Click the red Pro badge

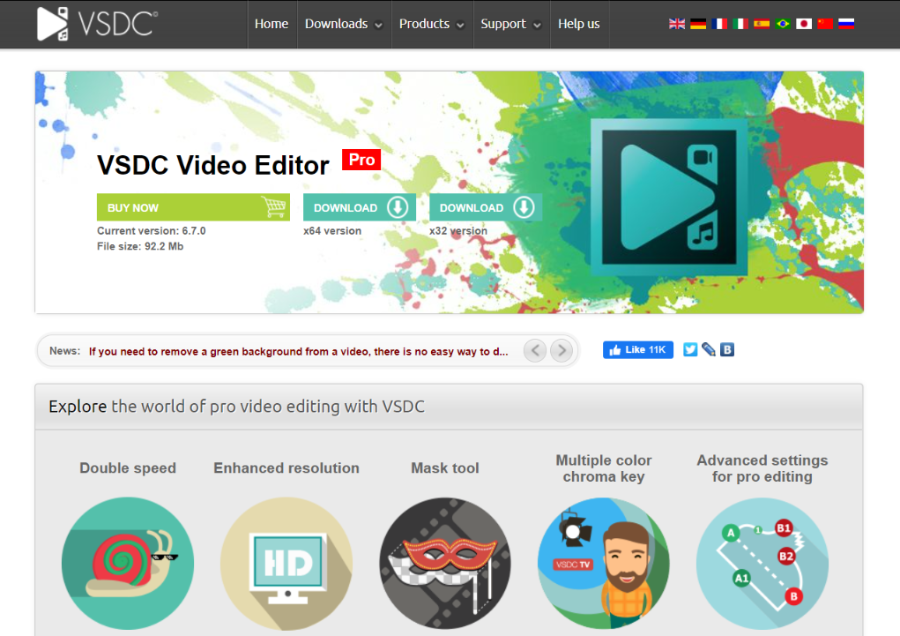tap(362, 160)
